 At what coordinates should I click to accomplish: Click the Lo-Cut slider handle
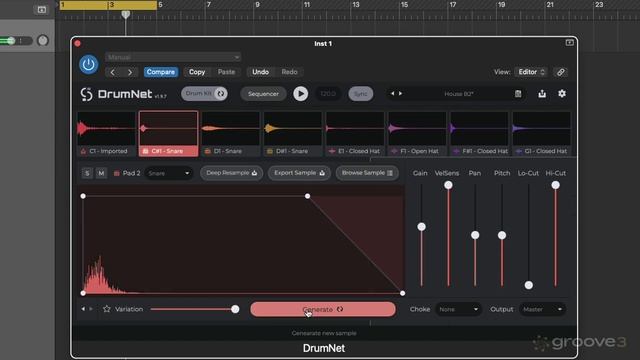529,285
